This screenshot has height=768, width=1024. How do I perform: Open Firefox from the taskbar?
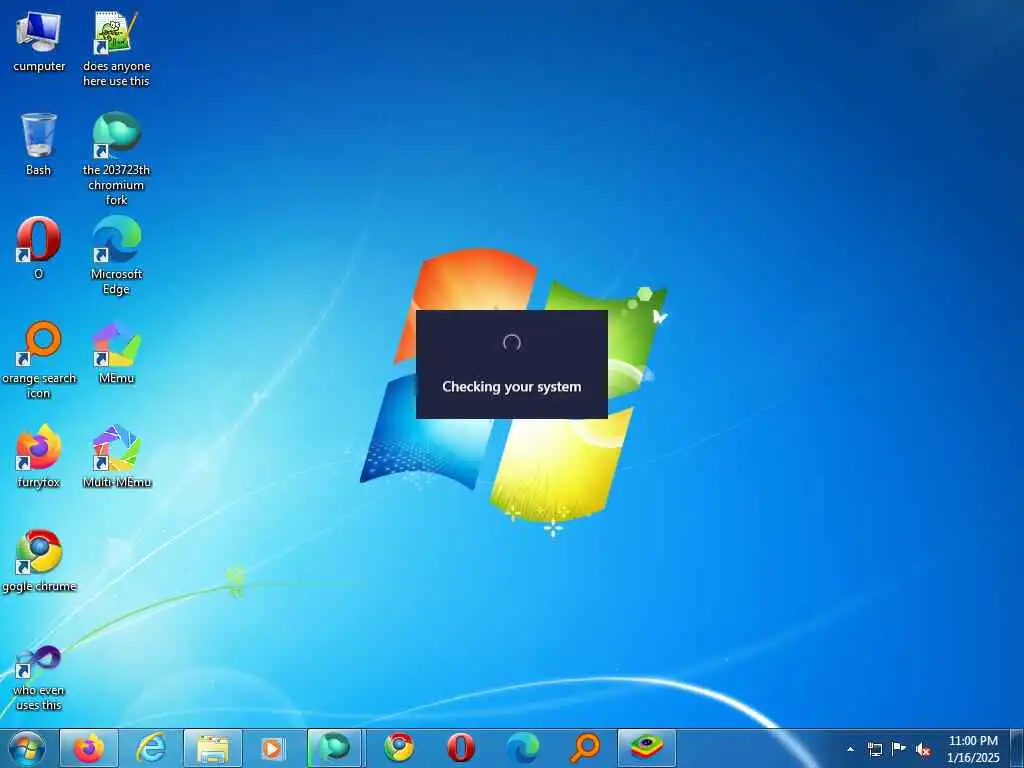click(89, 748)
